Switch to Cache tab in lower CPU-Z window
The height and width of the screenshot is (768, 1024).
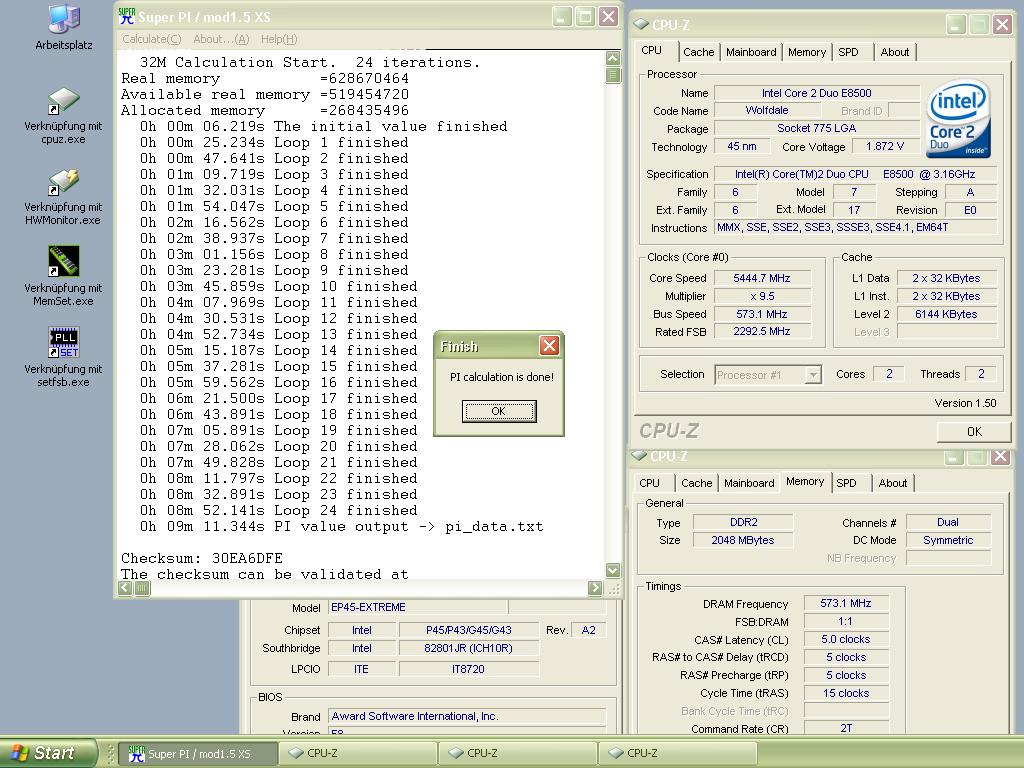[x=697, y=483]
